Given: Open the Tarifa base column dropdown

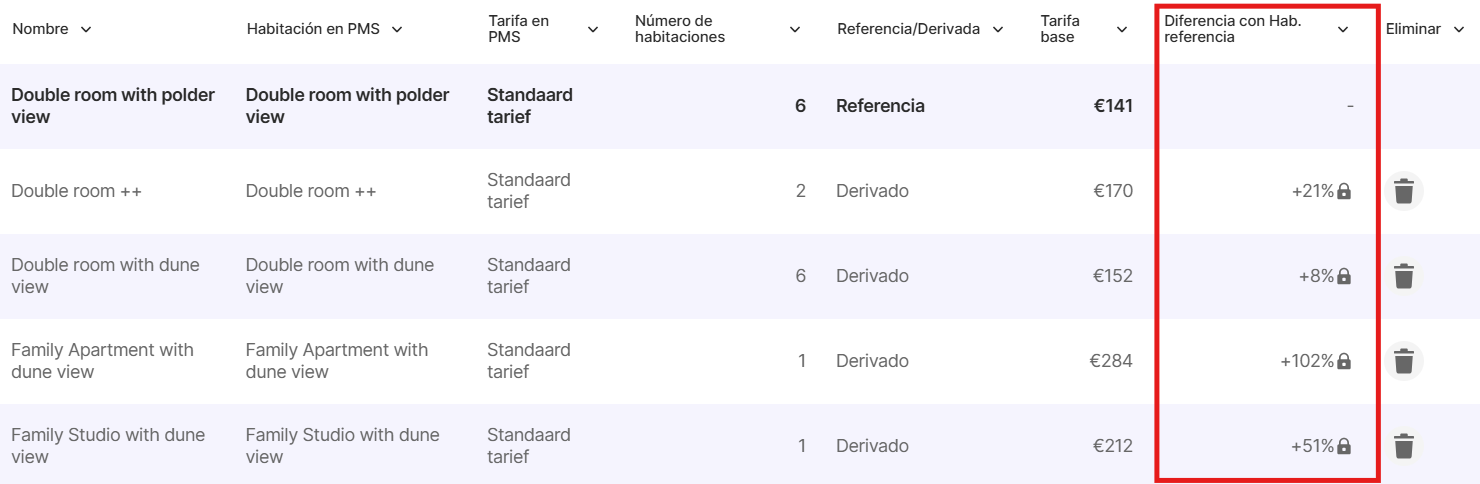Looking at the screenshot, I should [x=1122, y=30].
